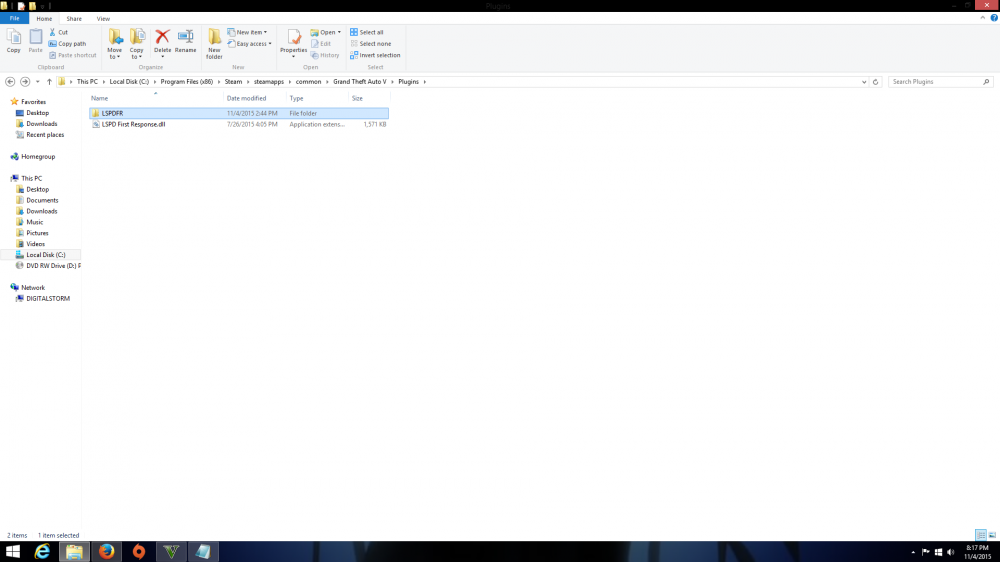1000x562 pixels.
Task: Navigate to Program Files (x86) breadcrumb
Action: click(187, 82)
